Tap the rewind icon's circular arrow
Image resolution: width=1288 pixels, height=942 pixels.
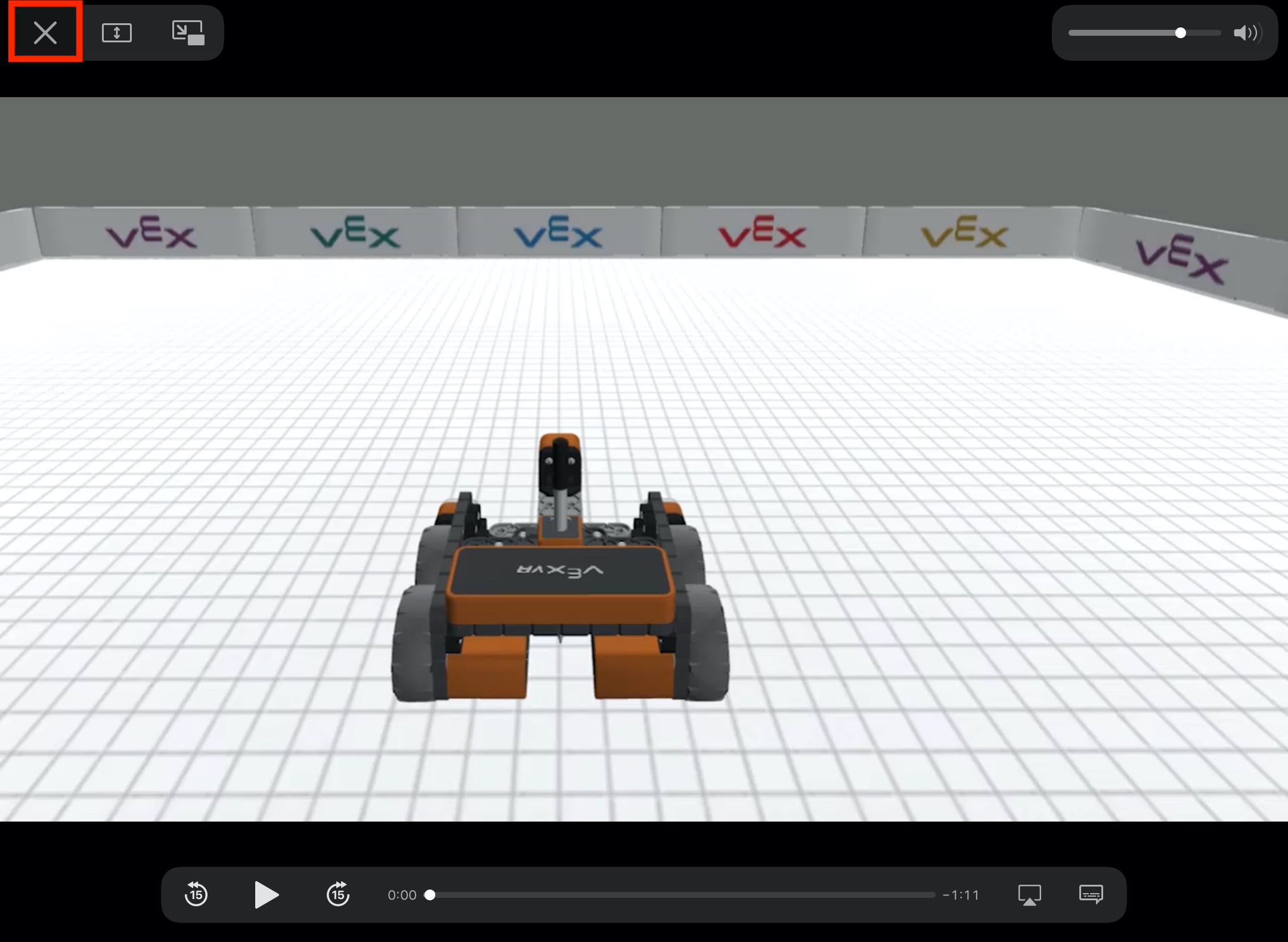196,894
